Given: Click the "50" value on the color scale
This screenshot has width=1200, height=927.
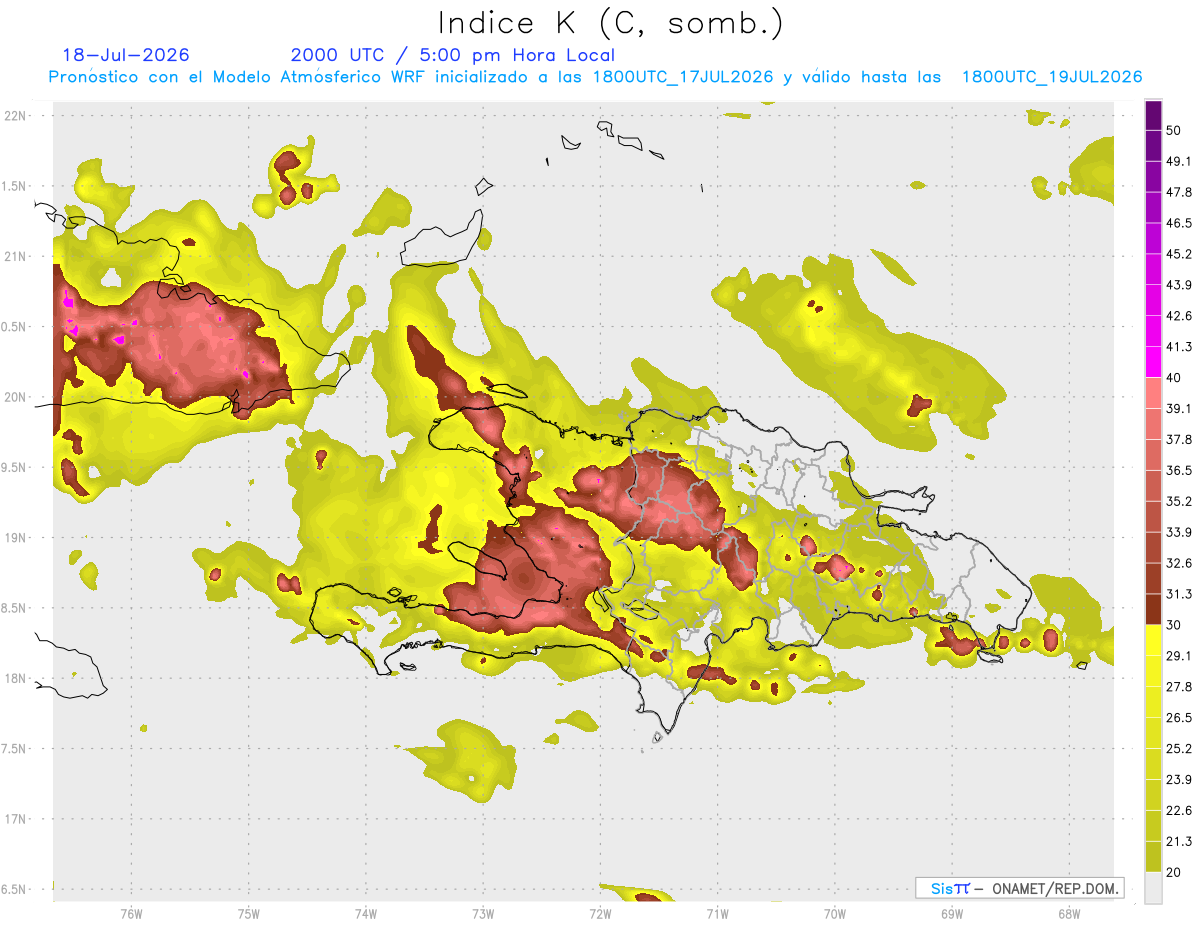Looking at the screenshot, I should click(1175, 131).
